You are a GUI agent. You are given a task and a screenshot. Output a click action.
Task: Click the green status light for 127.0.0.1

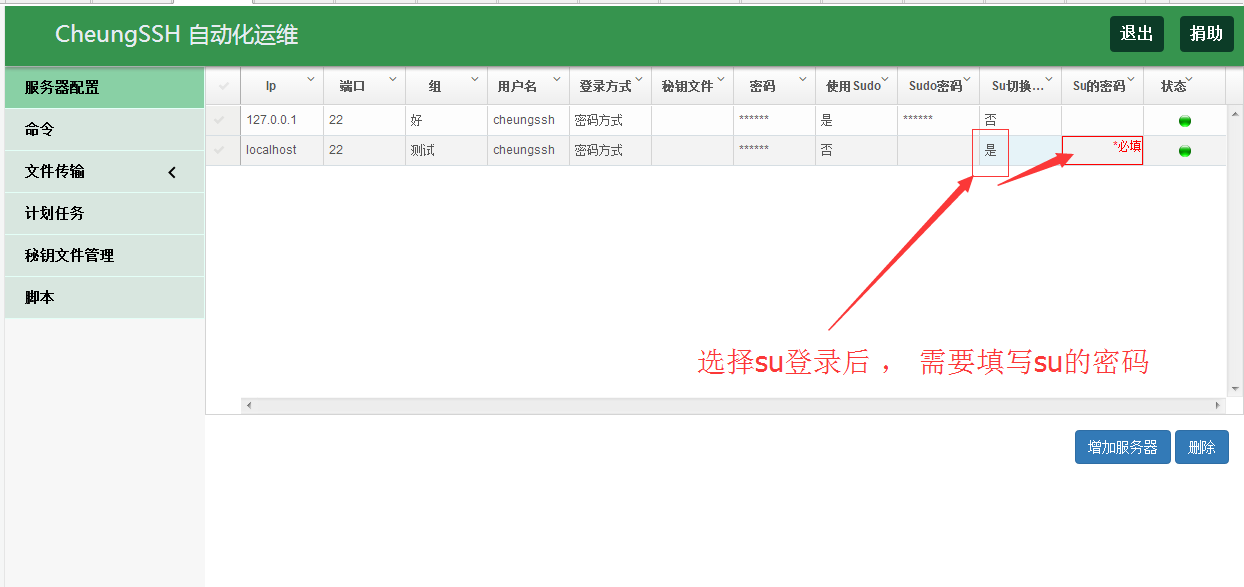pyautogui.click(x=1185, y=121)
